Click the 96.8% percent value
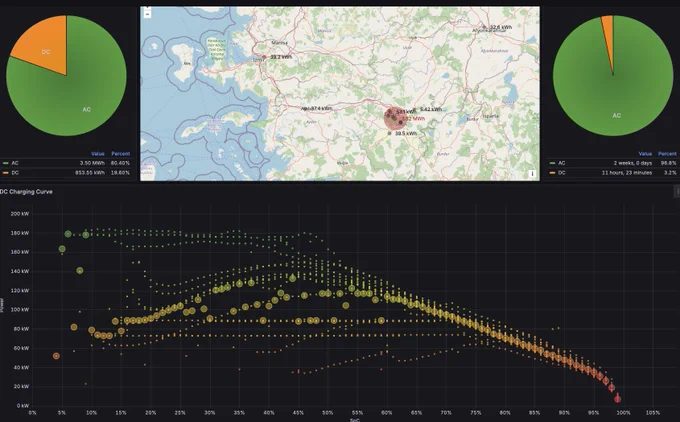680x422 pixels. (x=668, y=163)
